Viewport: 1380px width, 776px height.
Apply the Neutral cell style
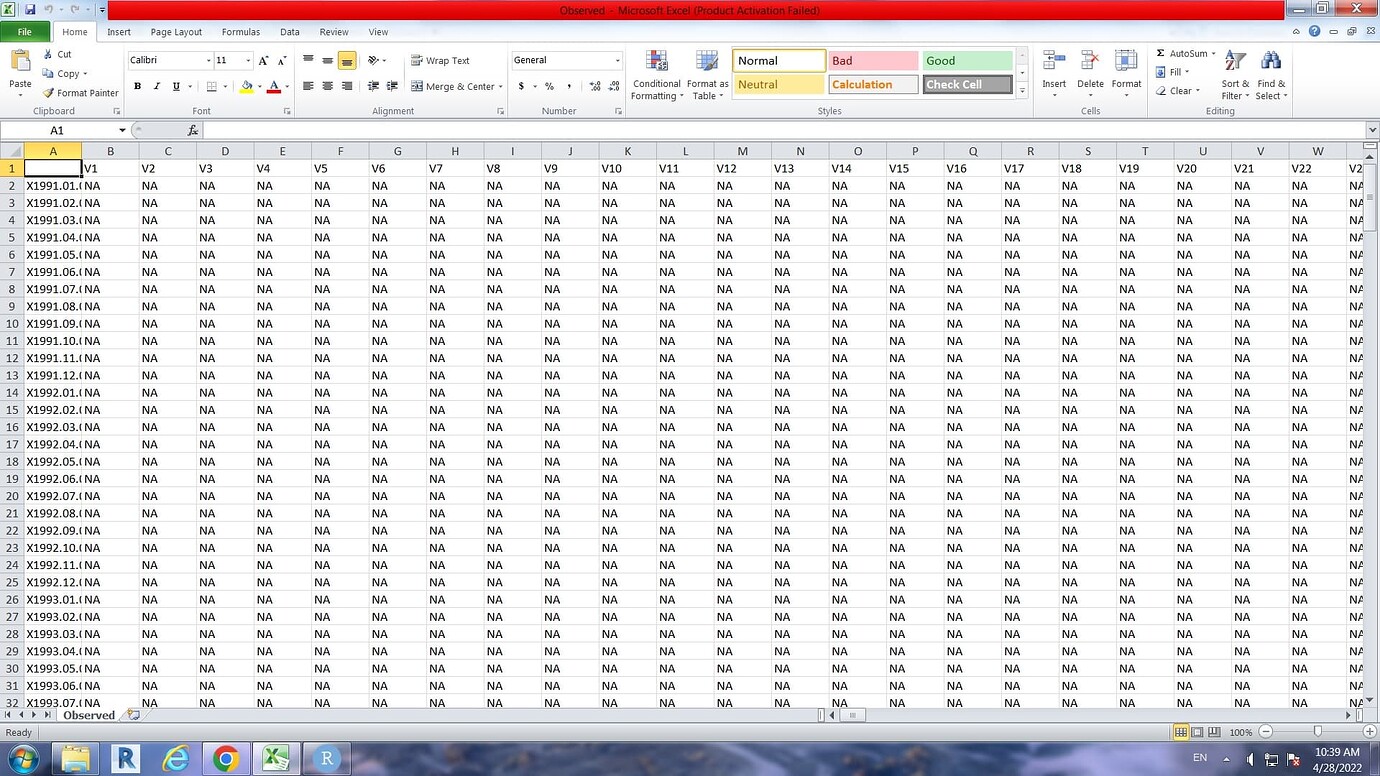[779, 85]
